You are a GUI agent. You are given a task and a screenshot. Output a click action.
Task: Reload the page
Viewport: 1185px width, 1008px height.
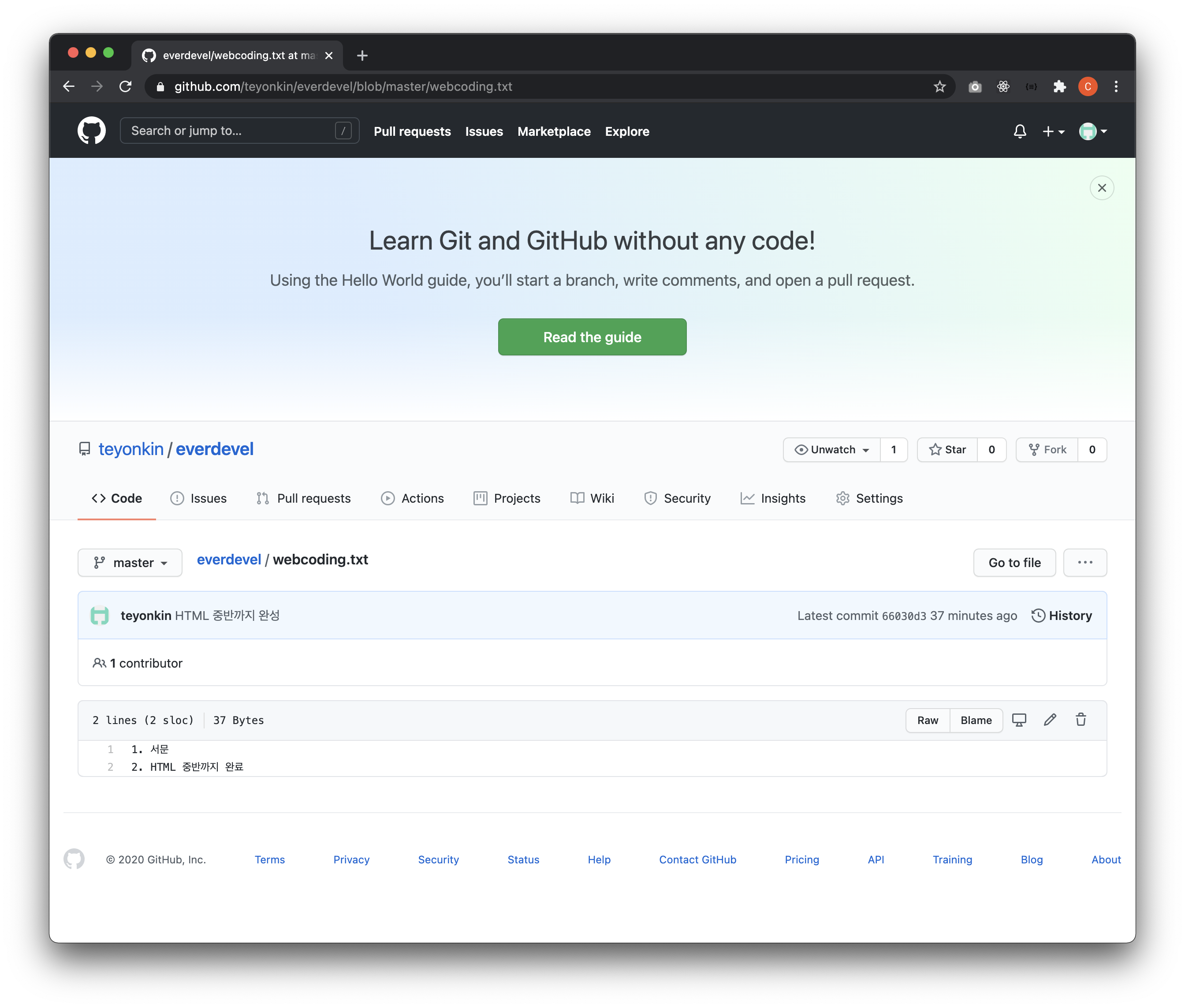126,86
